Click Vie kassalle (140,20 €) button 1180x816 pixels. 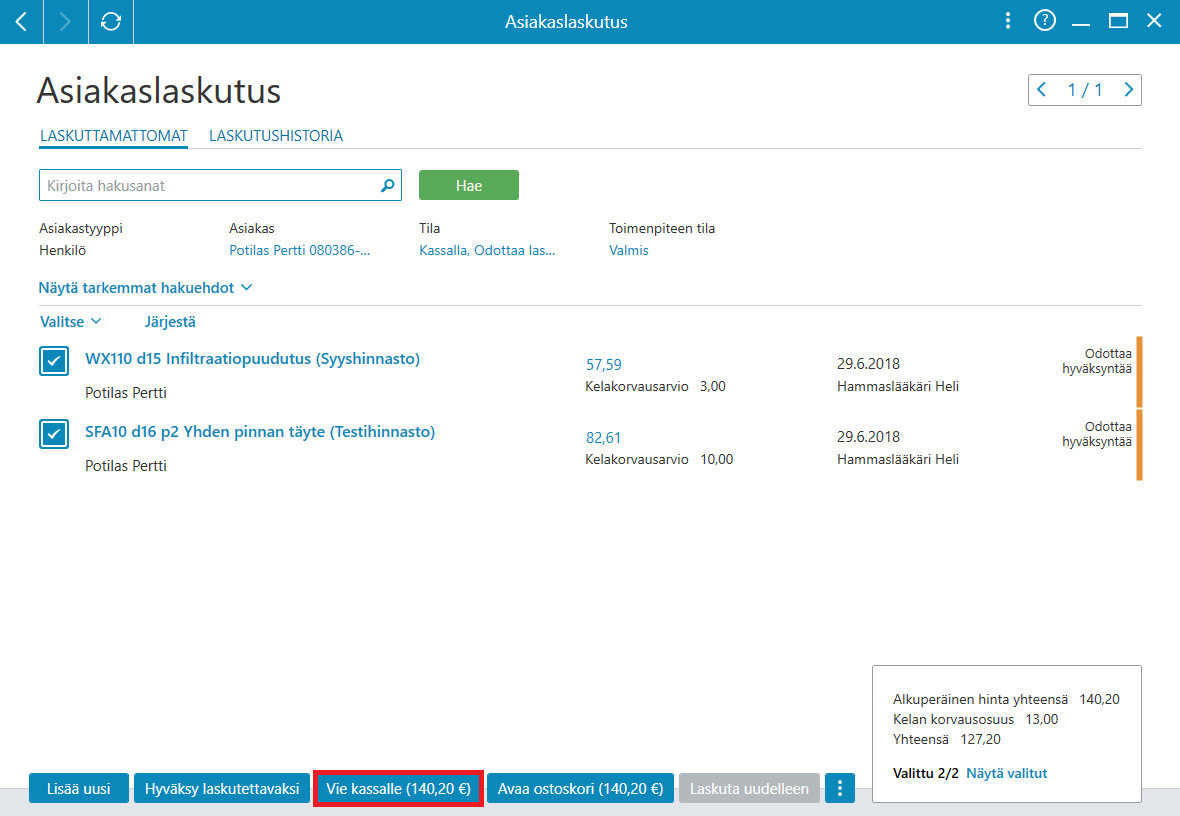pos(398,788)
